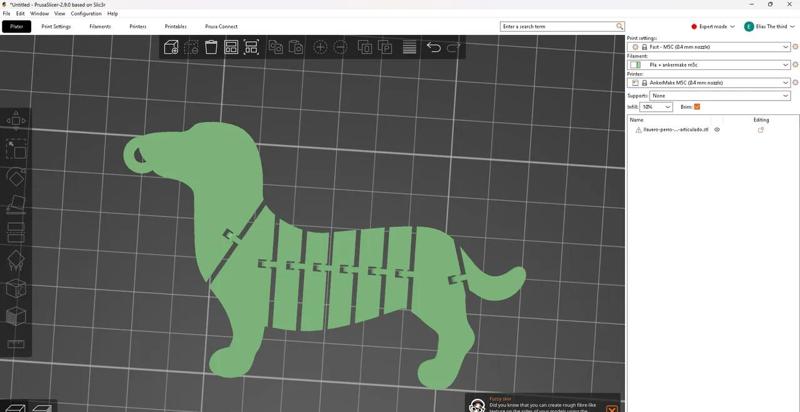
Task: Switch to the Plater tab
Action: (16, 27)
